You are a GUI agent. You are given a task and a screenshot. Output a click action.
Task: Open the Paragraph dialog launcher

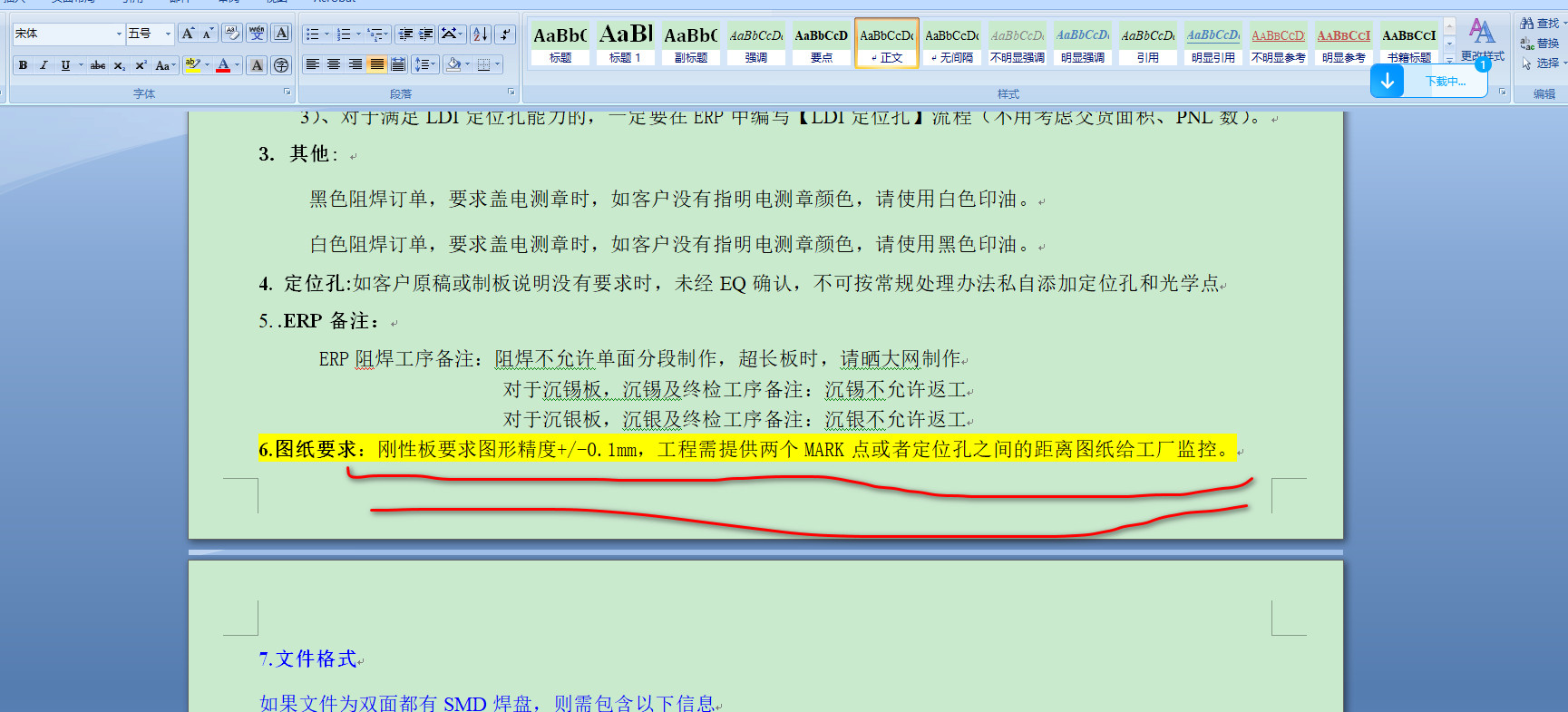click(511, 93)
